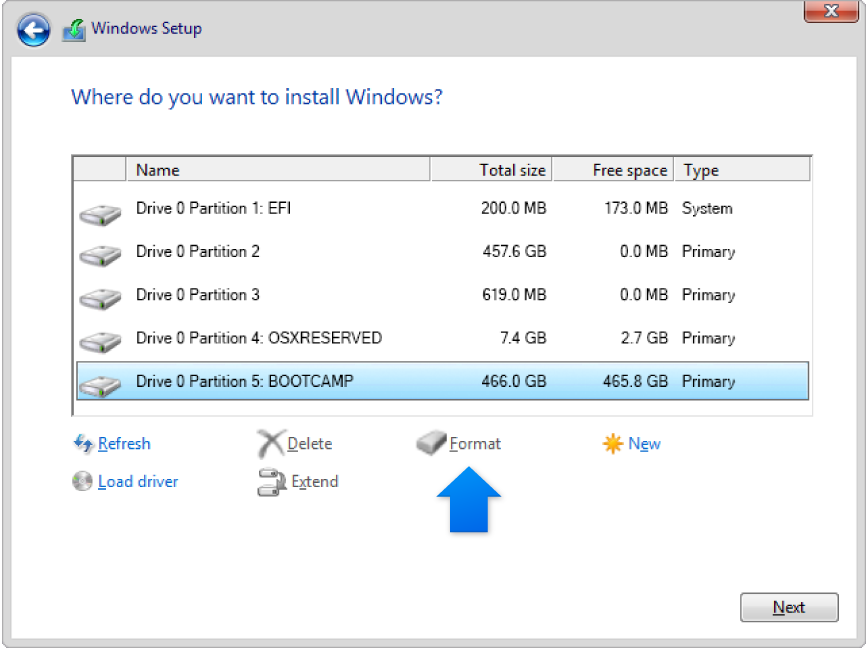
Task: Click the Extend partition icon
Action: [270, 481]
